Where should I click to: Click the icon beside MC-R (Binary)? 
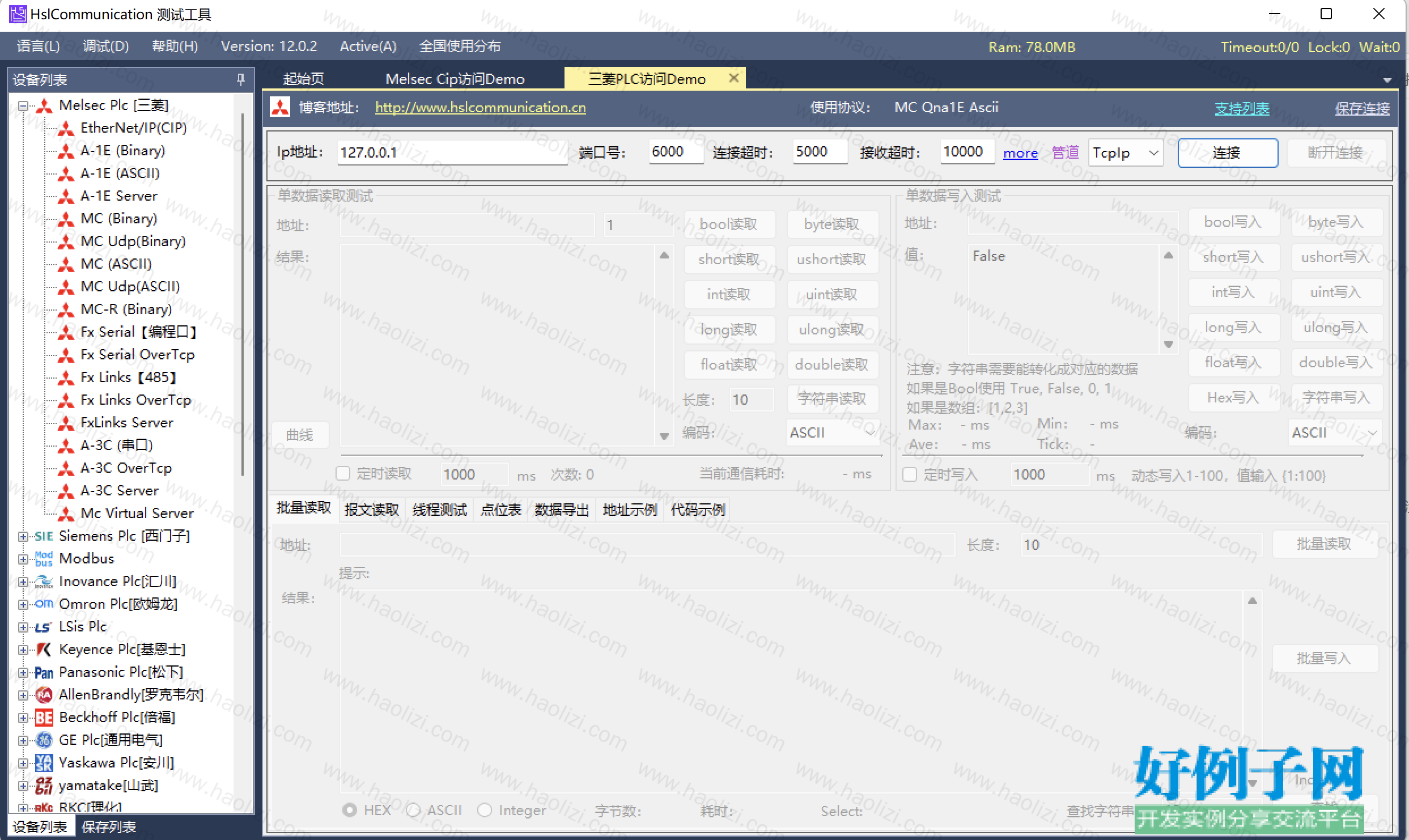pyautogui.click(x=66, y=310)
